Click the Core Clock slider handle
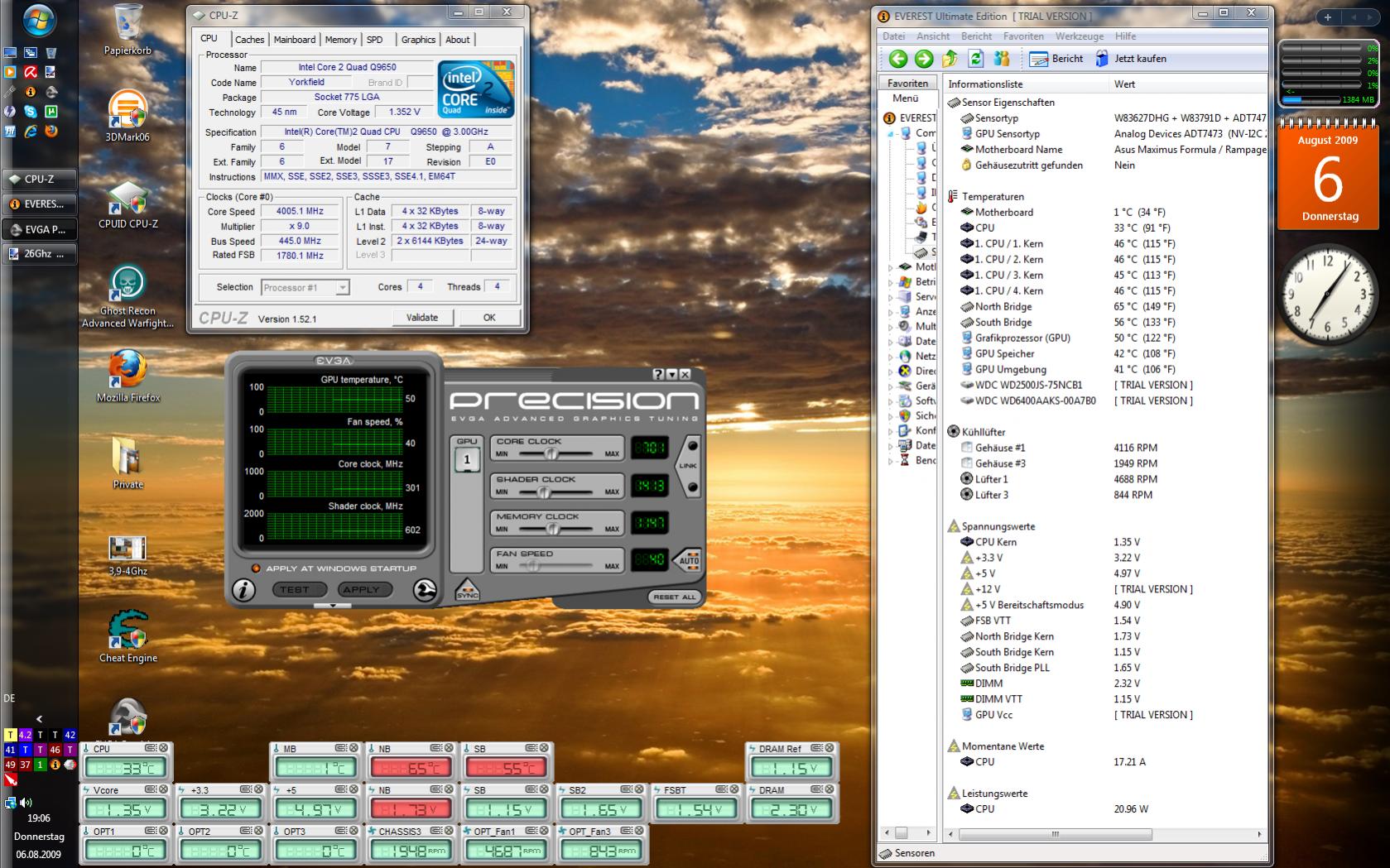Screen dimensions: 1390x868 pyautogui.click(x=551, y=453)
